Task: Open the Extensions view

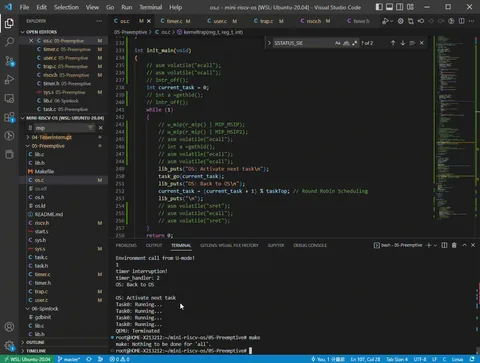Action: pyautogui.click(x=9, y=117)
